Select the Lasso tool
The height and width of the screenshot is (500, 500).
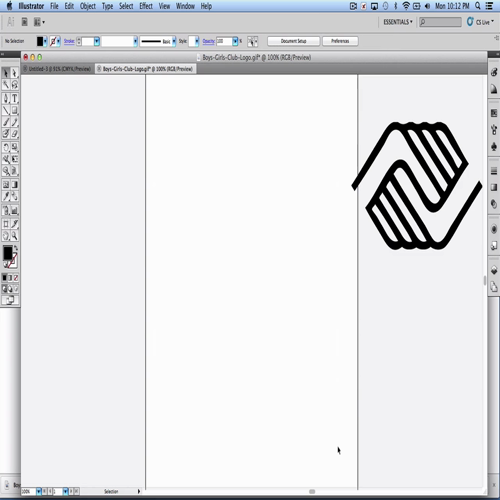click(x=14, y=85)
